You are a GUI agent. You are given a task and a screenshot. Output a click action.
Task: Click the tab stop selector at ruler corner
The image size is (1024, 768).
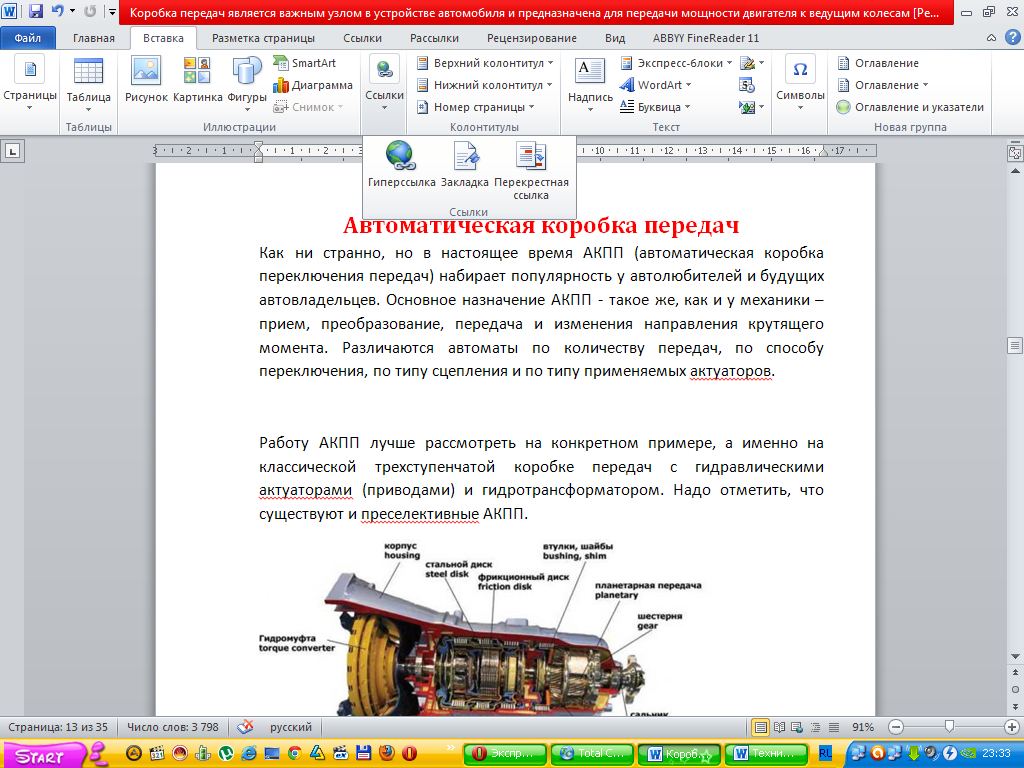(x=12, y=152)
